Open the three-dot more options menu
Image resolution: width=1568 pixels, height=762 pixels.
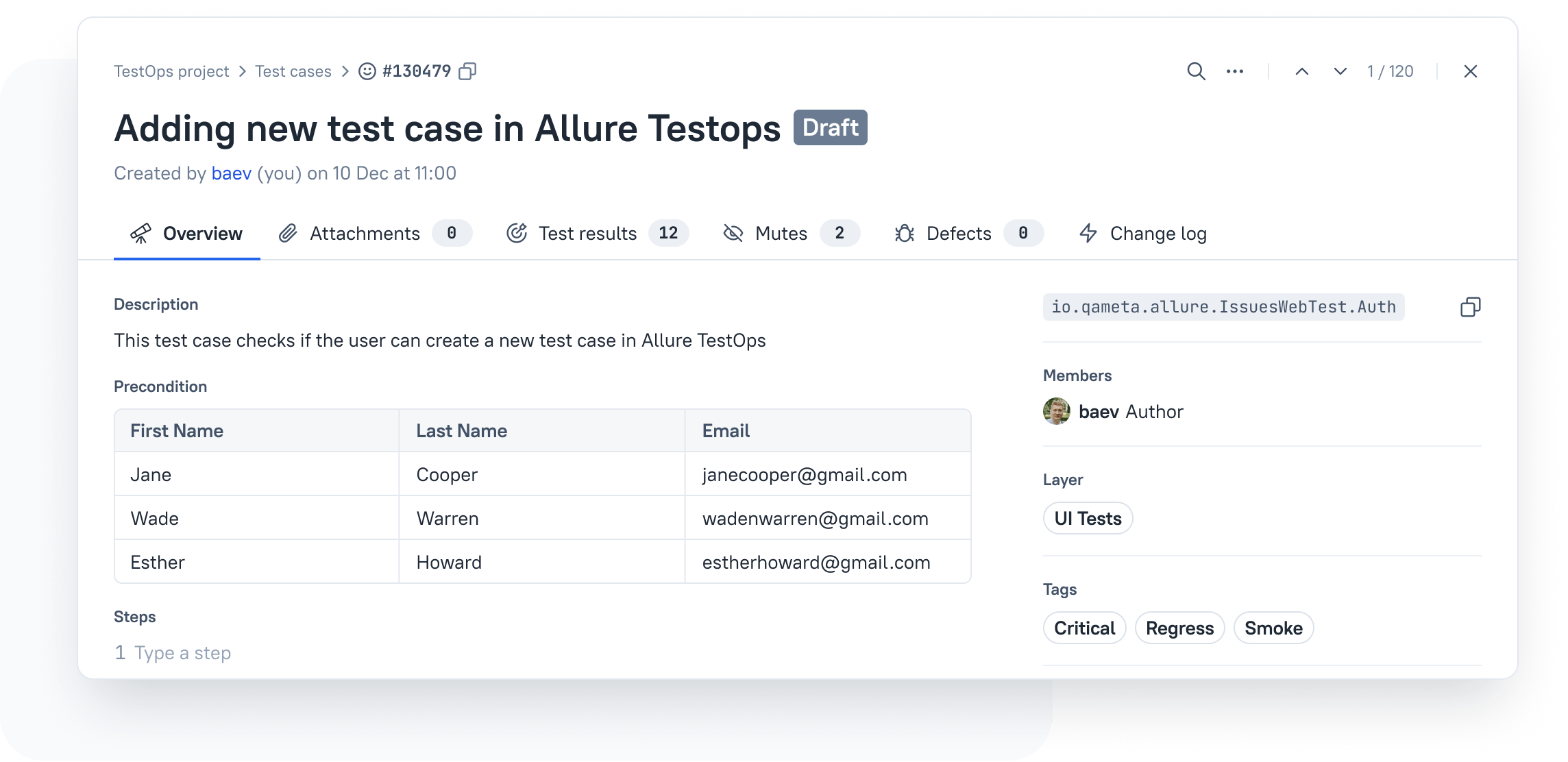point(1235,71)
